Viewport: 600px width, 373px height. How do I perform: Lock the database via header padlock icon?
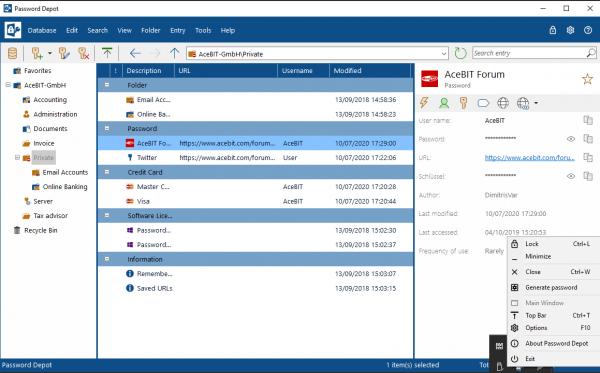pos(553,30)
